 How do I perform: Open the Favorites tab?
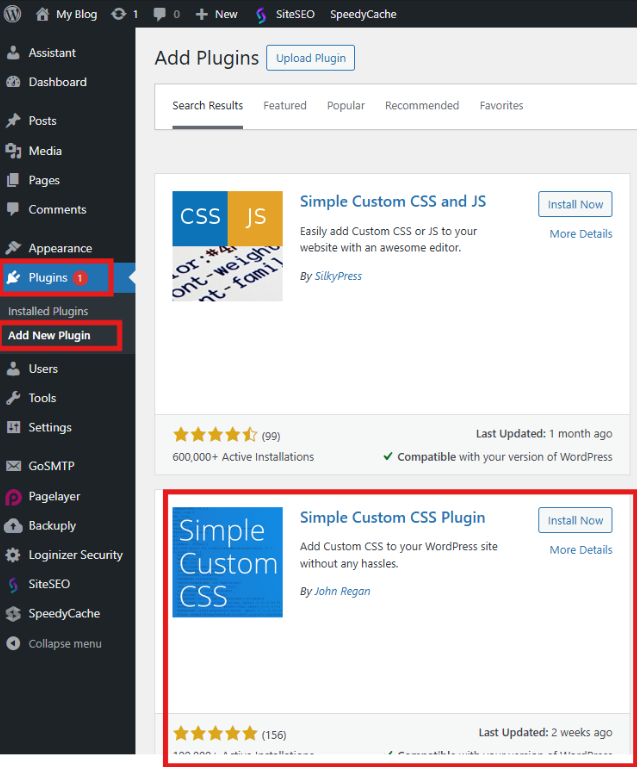tap(501, 105)
